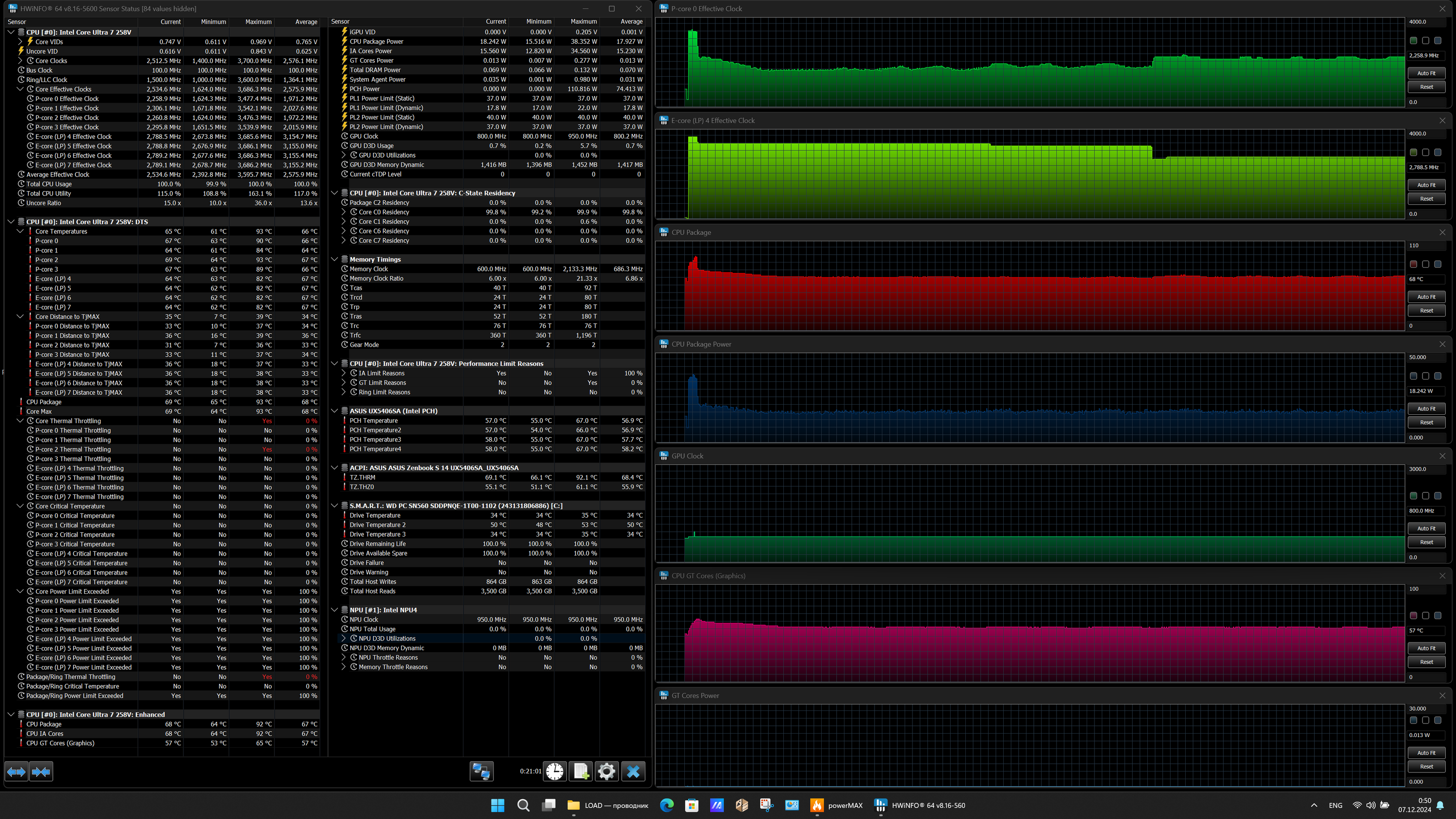Open powerMAX from the taskbar
The width and height of the screenshot is (1456, 819).
pos(817,805)
